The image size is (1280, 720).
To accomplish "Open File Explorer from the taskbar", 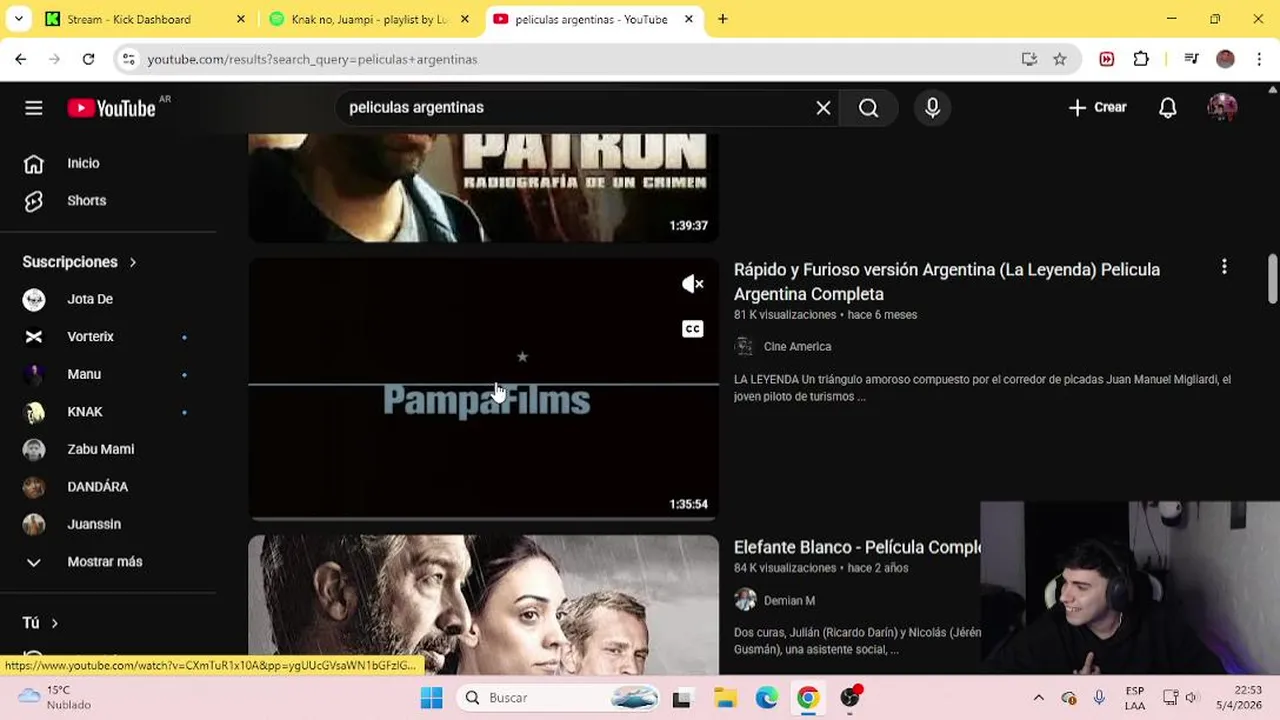I will 725,698.
